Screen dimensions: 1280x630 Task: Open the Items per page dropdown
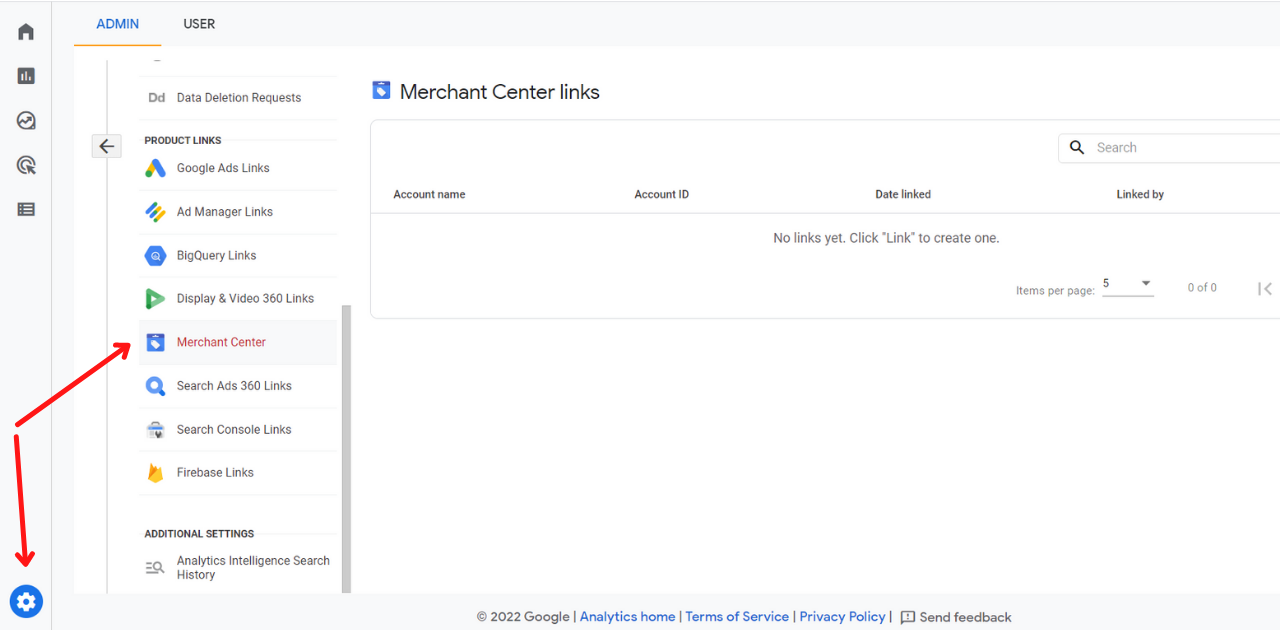[1127, 285]
